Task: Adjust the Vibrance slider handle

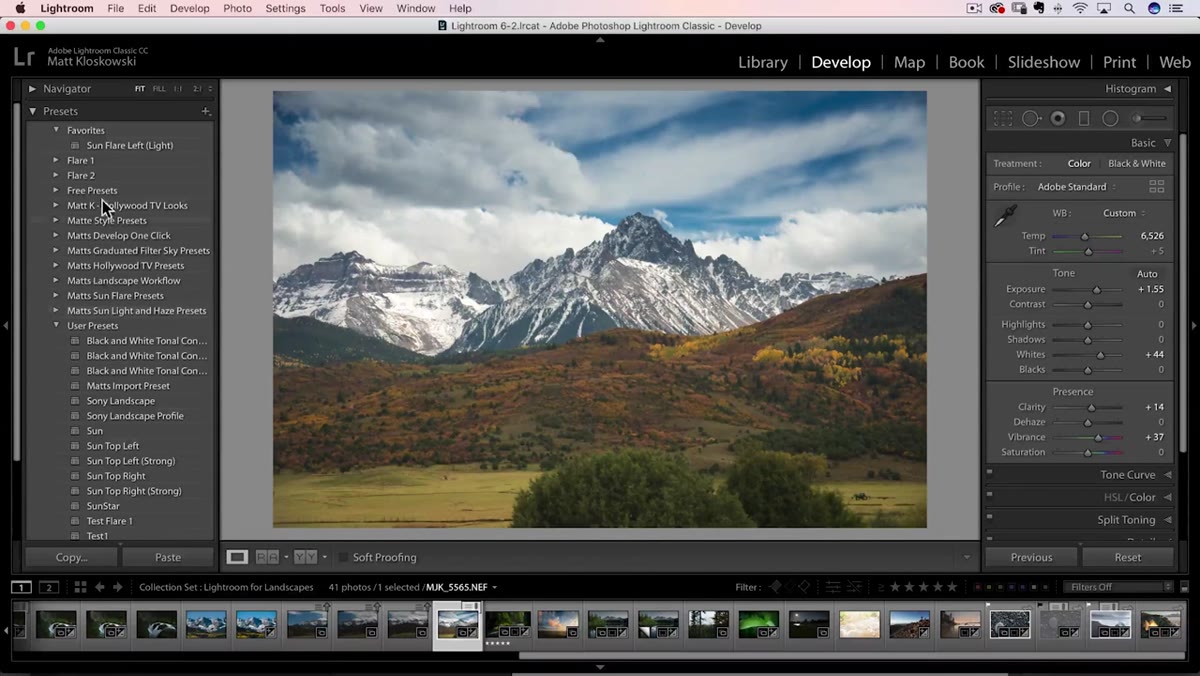Action: point(1098,437)
